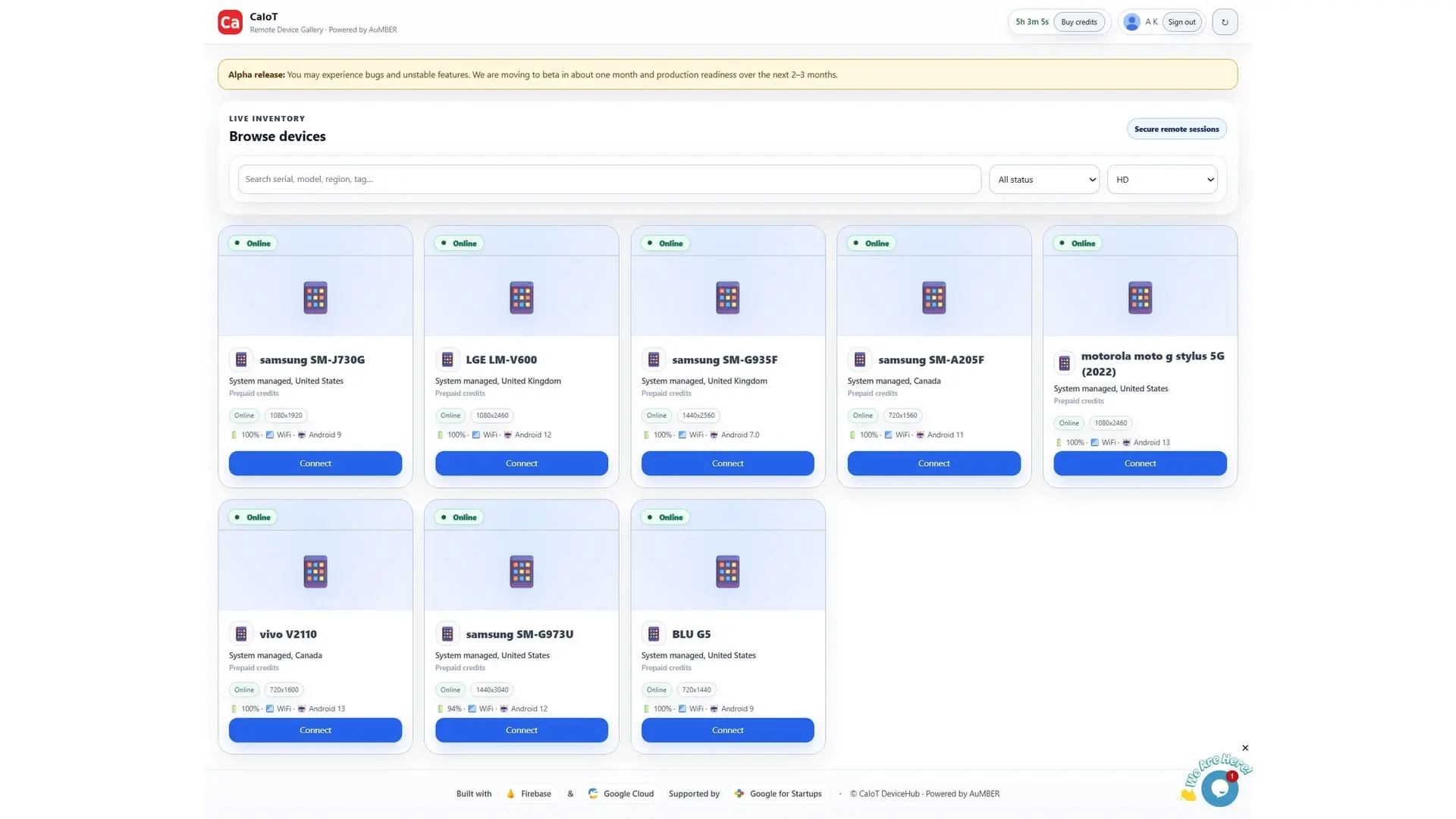Screen dimensions: 1456x819
Task: Click samsung SM-J730G device thumbnail icon
Action: (x=315, y=298)
